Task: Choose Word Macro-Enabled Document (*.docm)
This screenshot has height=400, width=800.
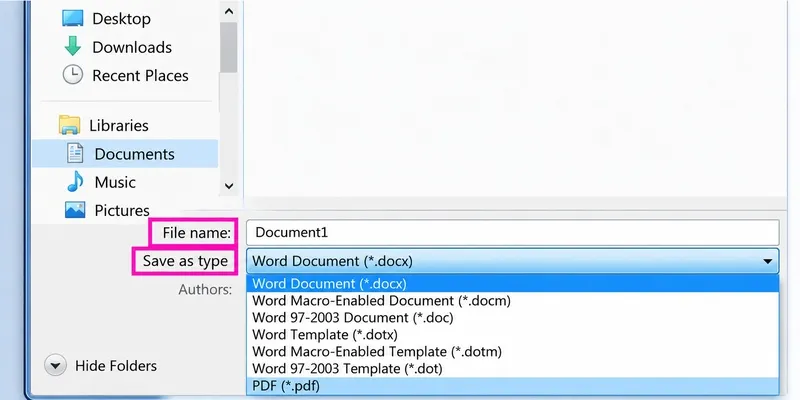Action: [x=513, y=301]
